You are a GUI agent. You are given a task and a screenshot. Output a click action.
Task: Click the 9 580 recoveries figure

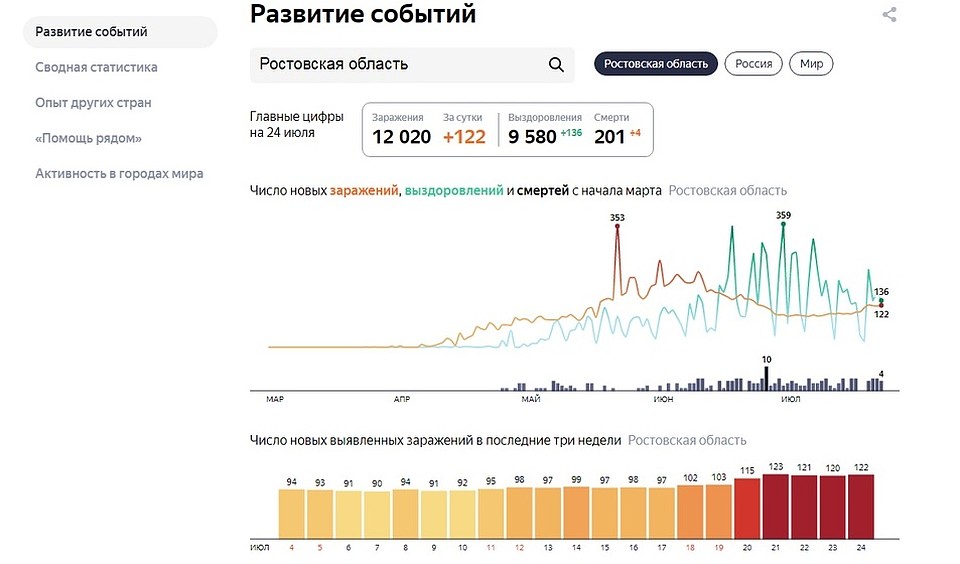[532, 137]
